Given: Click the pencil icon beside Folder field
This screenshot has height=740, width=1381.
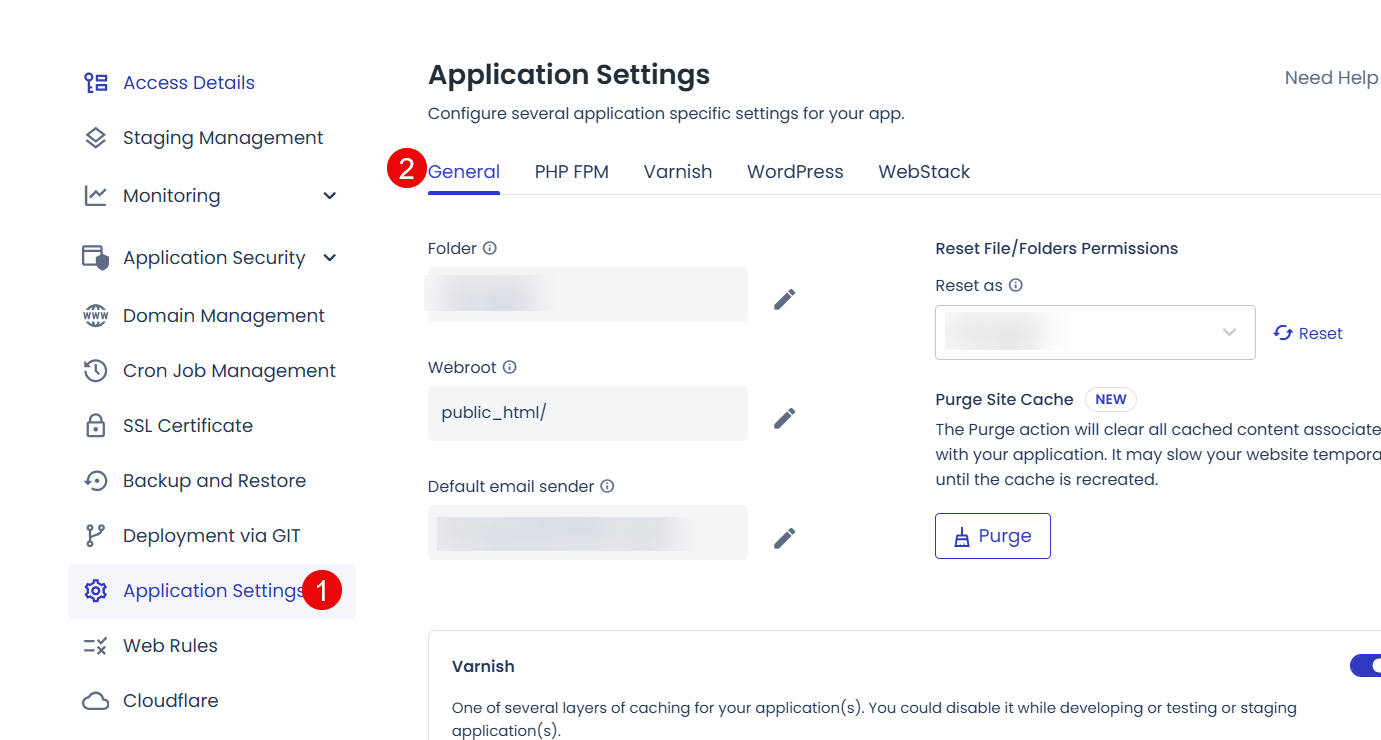Looking at the screenshot, I should [x=785, y=299].
